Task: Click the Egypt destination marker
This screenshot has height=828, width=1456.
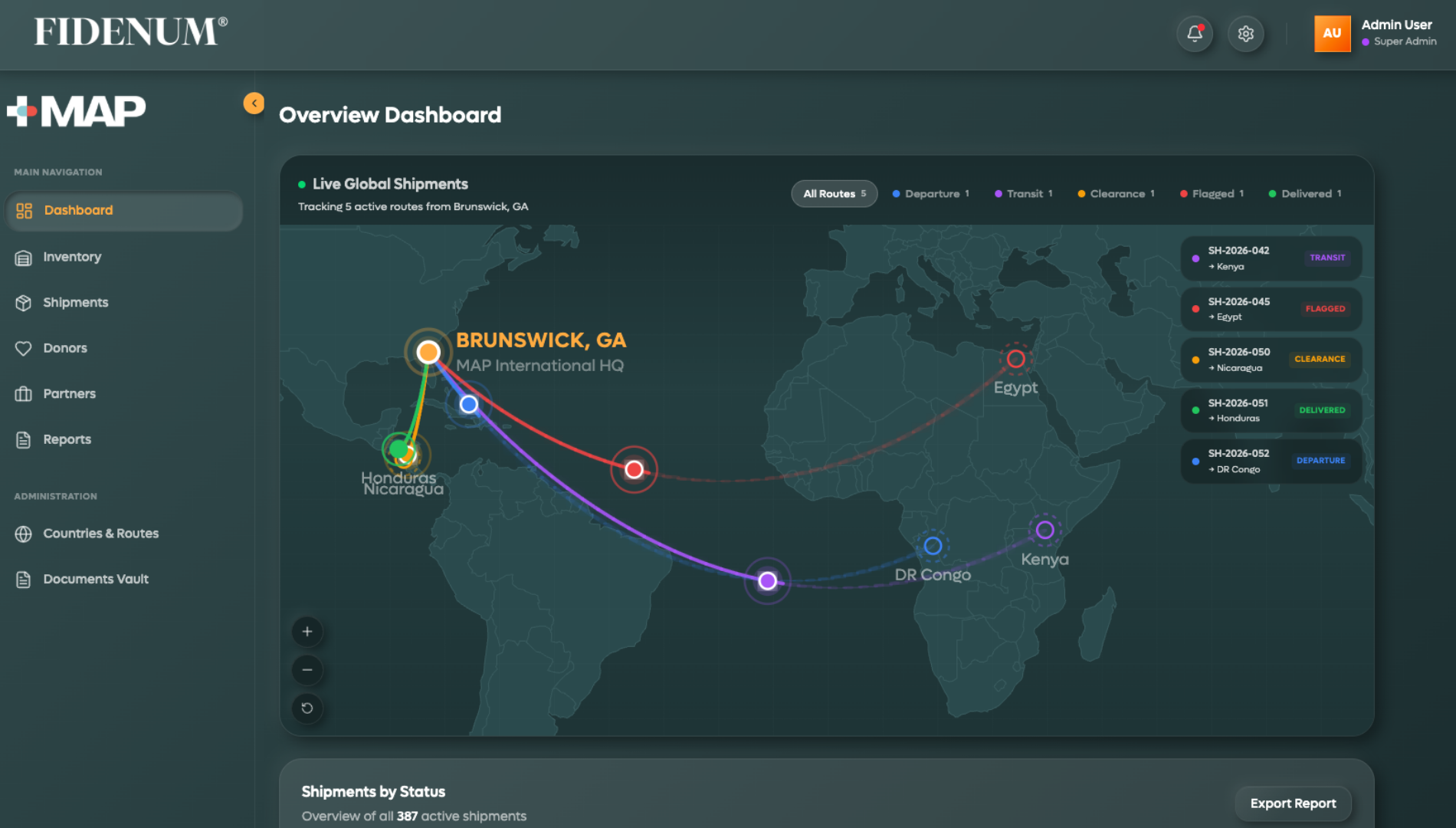Action: [1015, 359]
